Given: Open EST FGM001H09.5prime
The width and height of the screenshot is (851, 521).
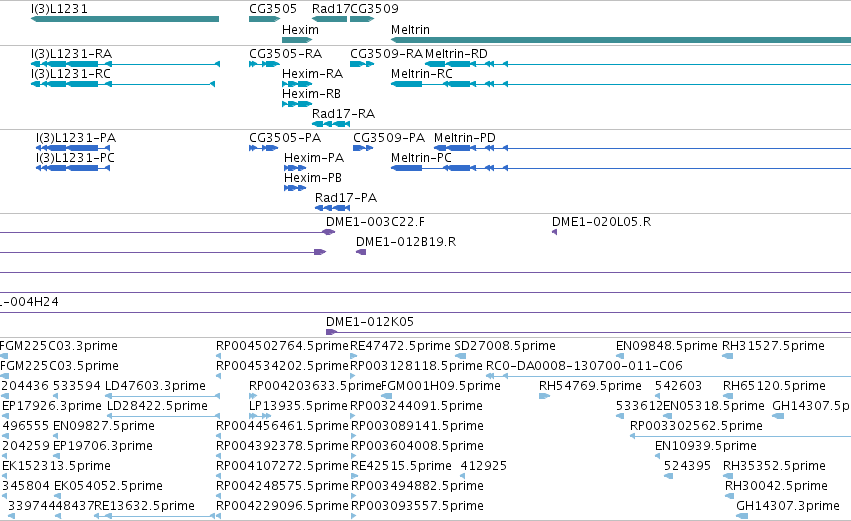Looking at the screenshot, I should point(441,386).
